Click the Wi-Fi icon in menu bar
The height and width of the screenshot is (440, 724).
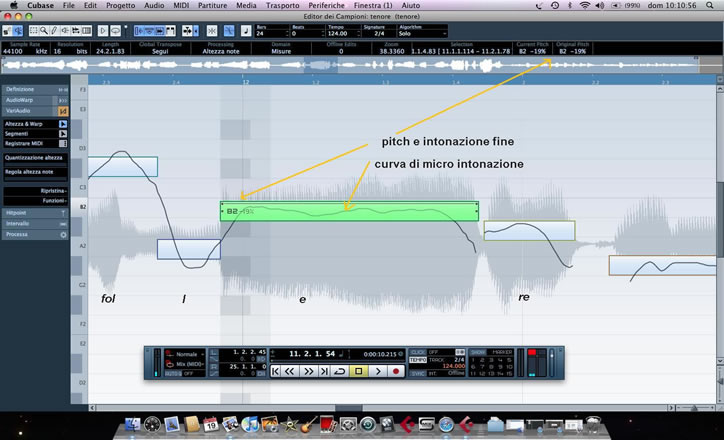coord(585,6)
